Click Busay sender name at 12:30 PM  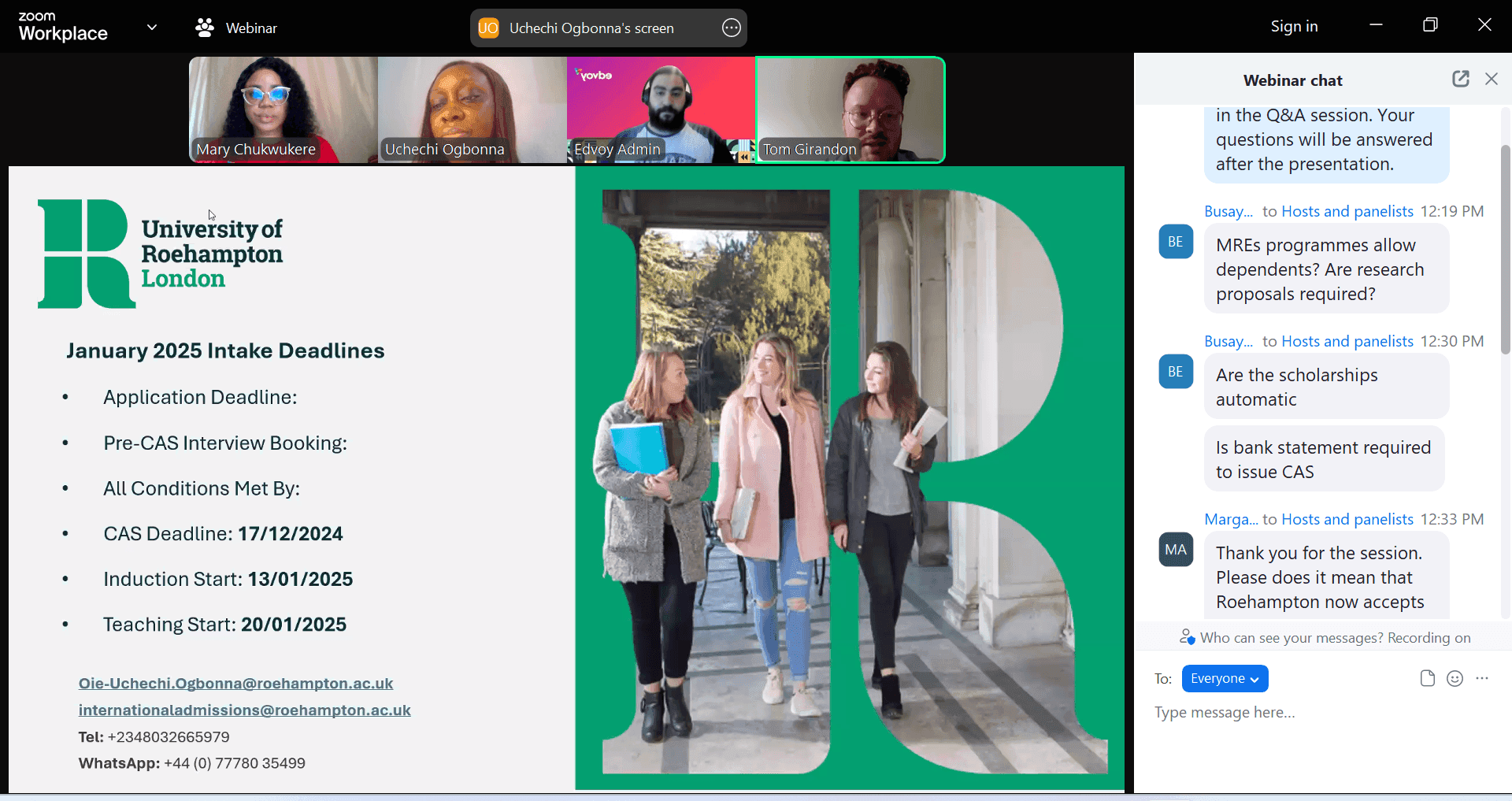(1228, 341)
